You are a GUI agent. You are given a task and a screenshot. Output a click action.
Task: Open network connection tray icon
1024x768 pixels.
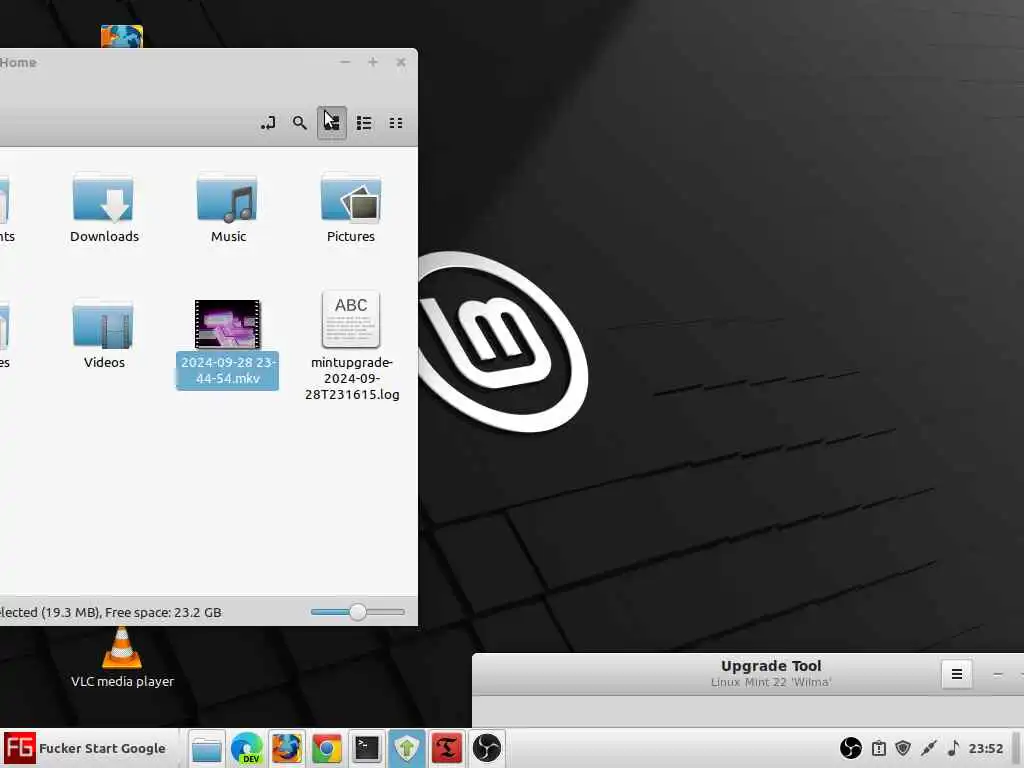click(x=929, y=748)
